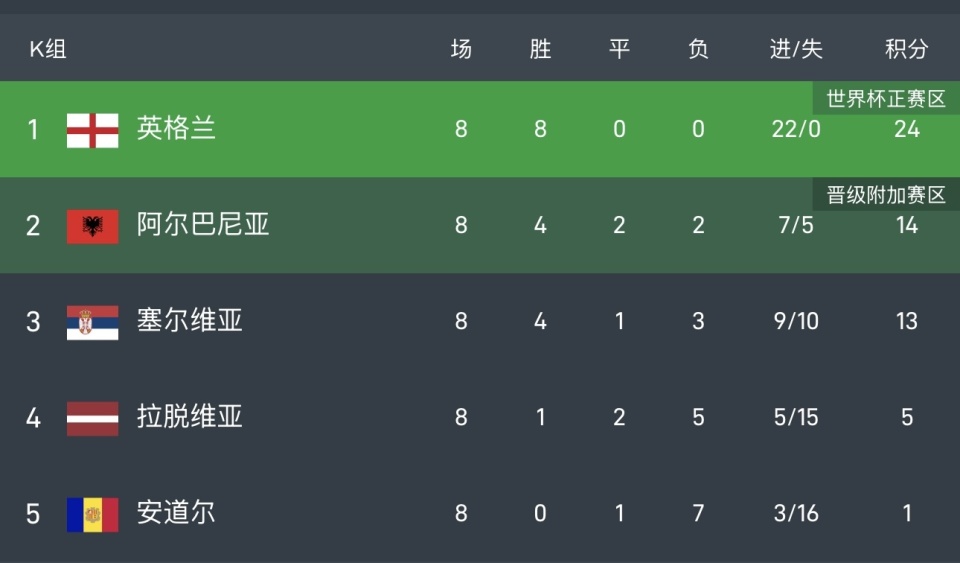Click the 平 column header
The width and height of the screenshot is (960, 563).
click(x=619, y=49)
